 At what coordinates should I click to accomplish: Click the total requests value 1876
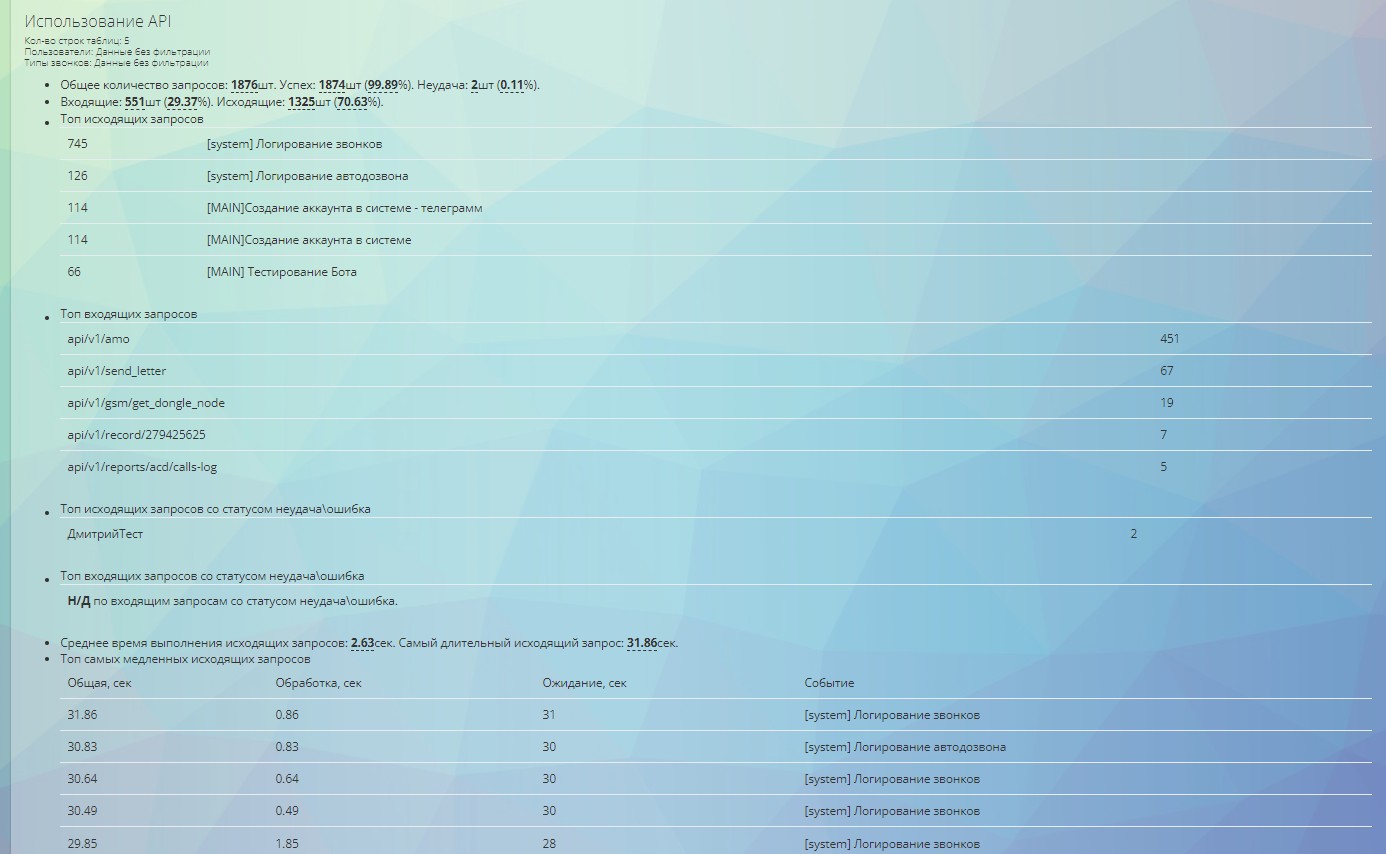click(x=244, y=85)
